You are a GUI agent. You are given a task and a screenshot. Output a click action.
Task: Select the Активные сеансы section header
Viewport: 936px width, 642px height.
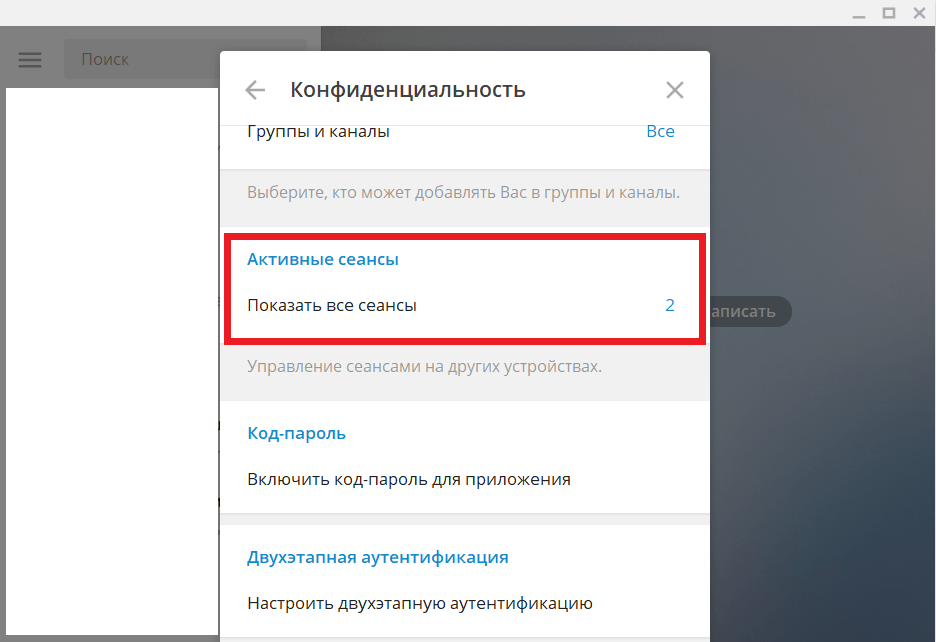click(323, 259)
